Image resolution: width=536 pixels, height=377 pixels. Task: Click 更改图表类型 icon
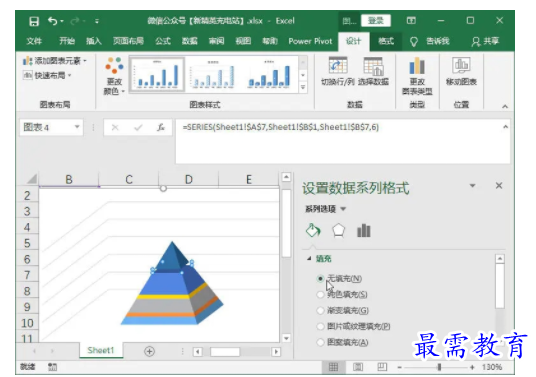[x=417, y=76]
